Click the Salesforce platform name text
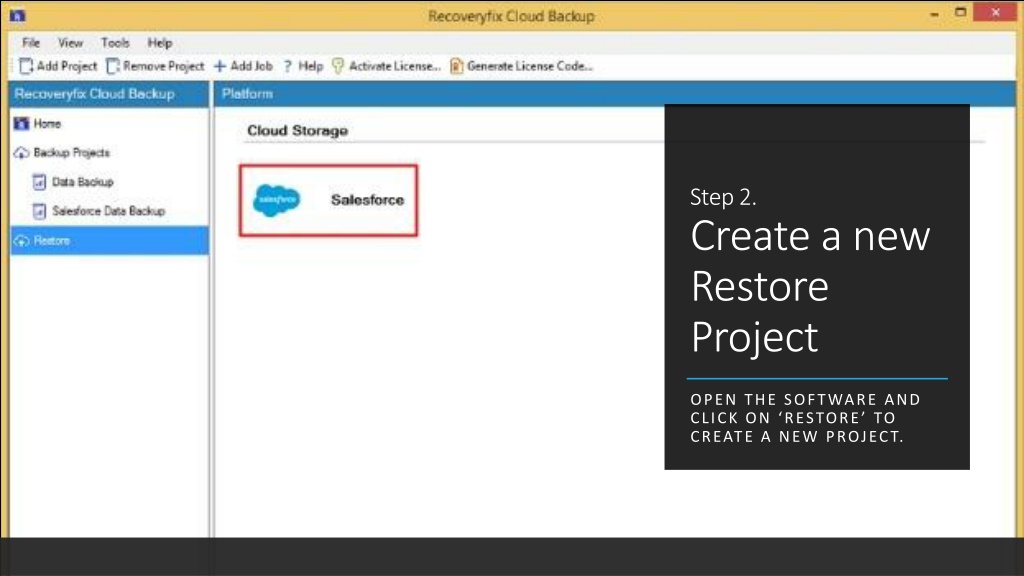 click(368, 200)
